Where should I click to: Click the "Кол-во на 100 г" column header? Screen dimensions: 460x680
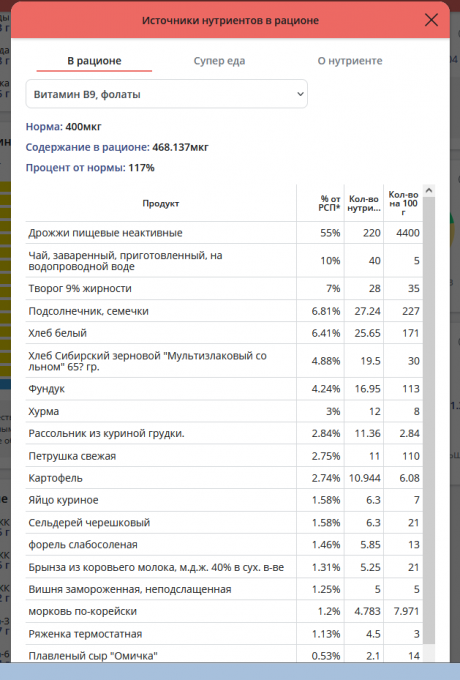click(x=403, y=203)
